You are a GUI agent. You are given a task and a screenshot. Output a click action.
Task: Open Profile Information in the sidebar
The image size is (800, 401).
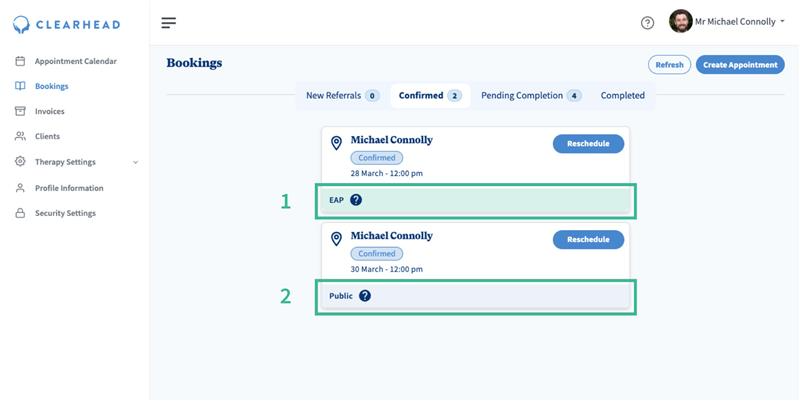click(x=68, y=188)
